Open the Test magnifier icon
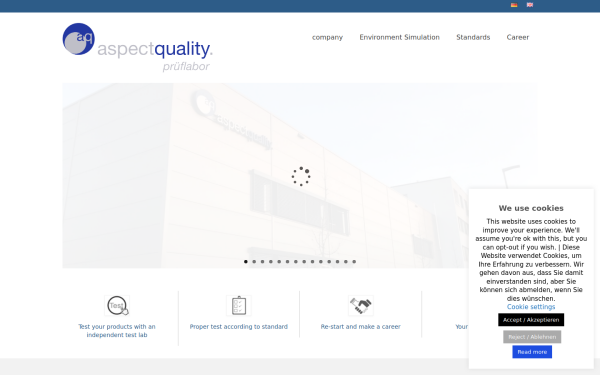This screenshot has height=375, width=600. [x=117, y=306]
